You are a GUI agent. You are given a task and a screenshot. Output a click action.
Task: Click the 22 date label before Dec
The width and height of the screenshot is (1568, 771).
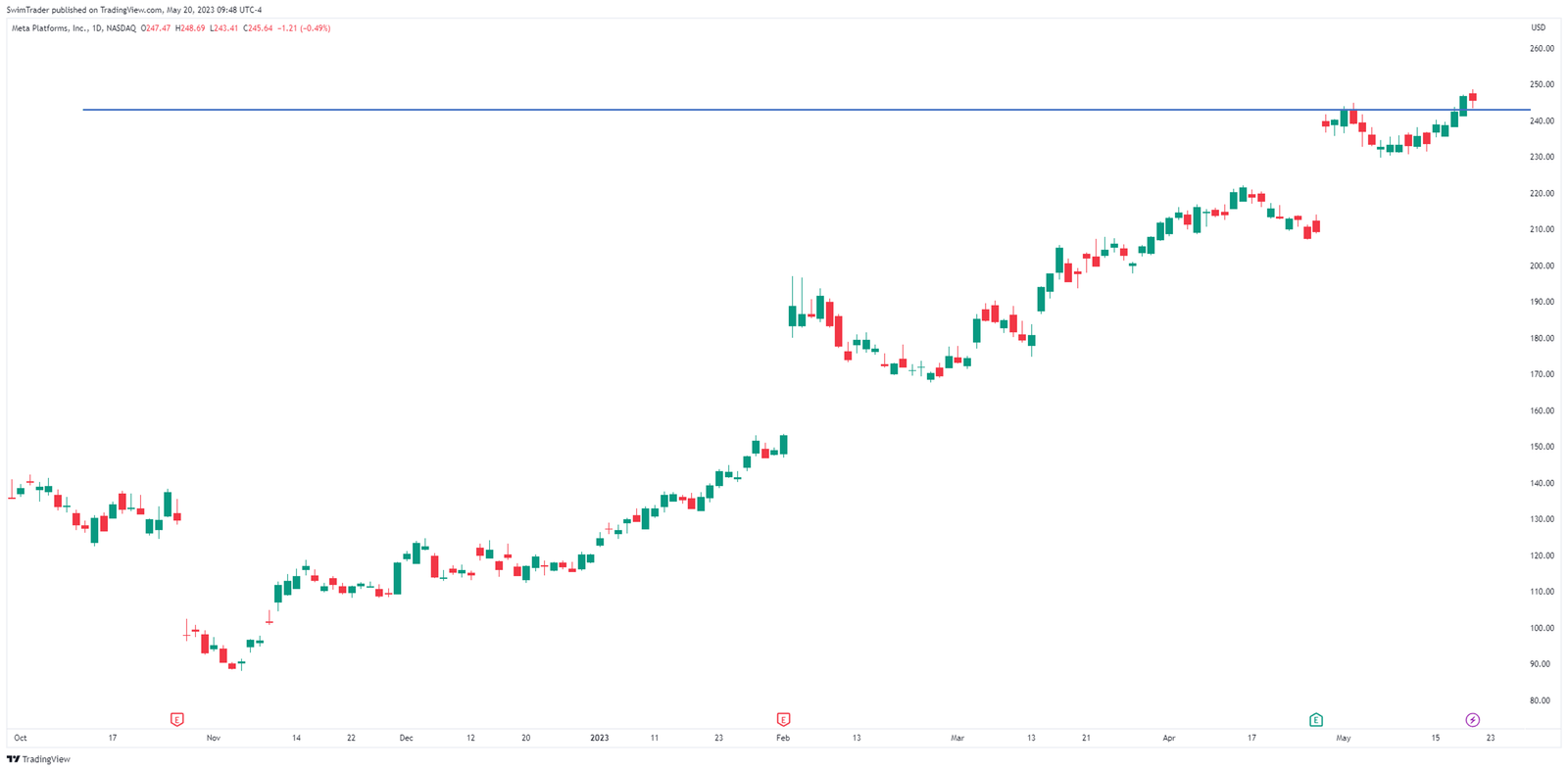coord(351,738)
